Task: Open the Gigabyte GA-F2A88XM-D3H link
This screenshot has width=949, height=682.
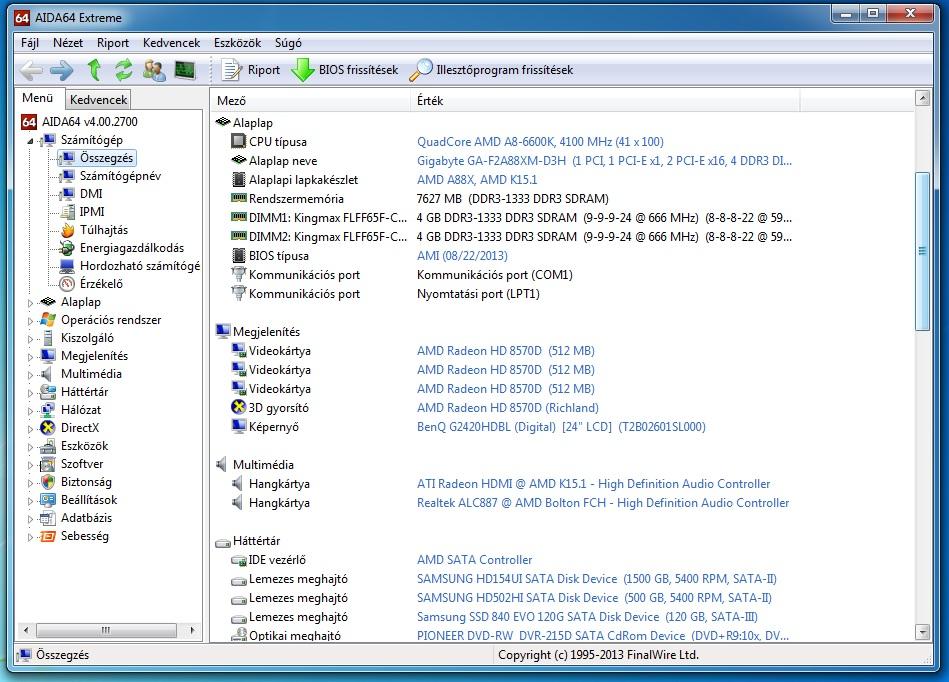Action: pos(604,160)
